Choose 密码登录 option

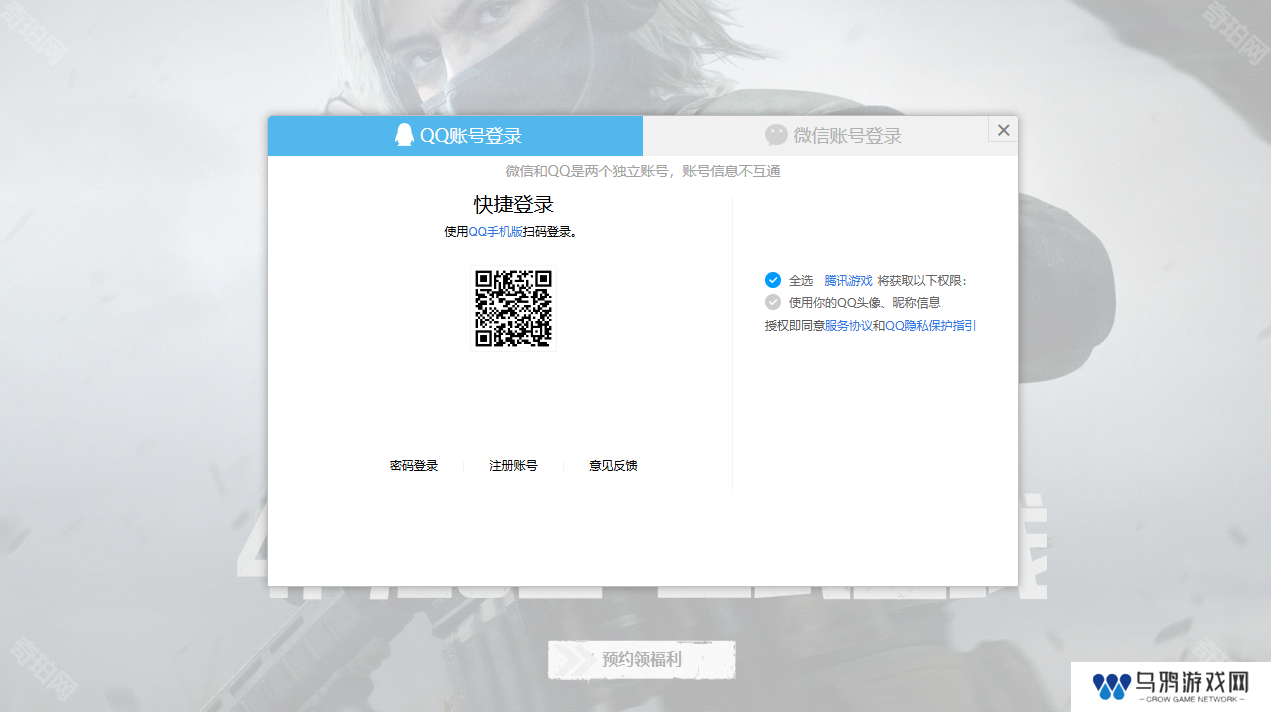(x=414, y=466)
